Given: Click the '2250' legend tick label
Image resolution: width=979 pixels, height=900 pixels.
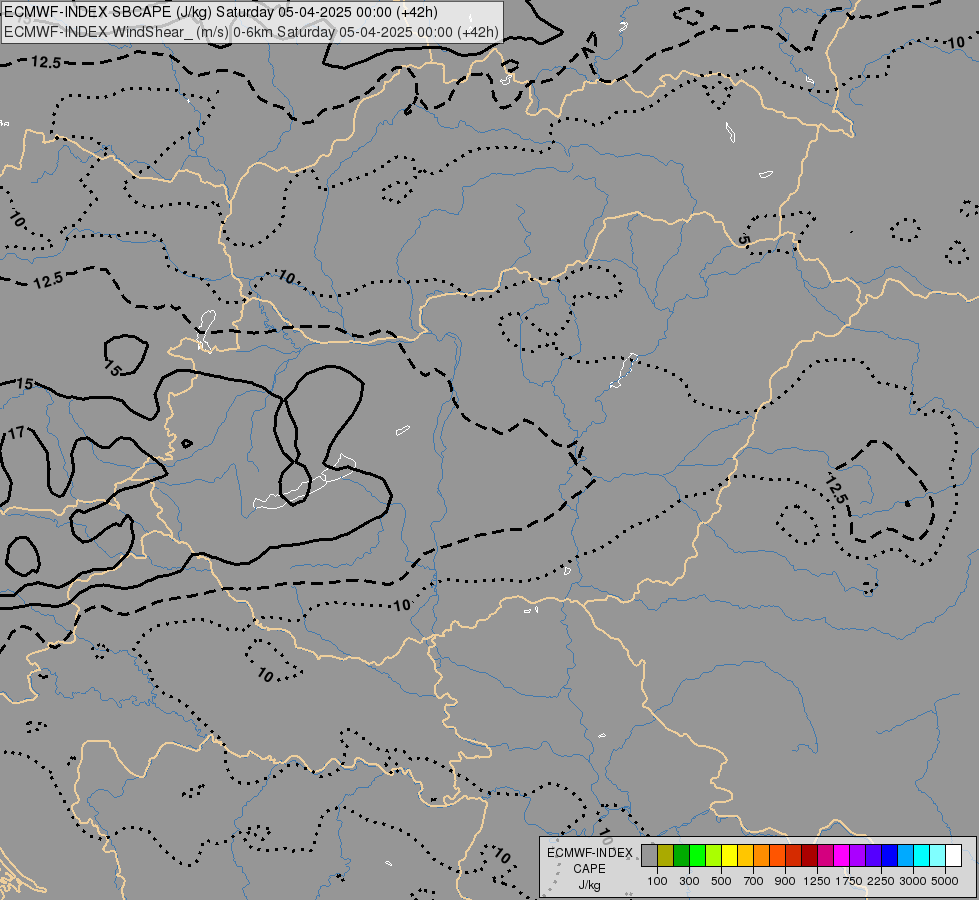Looking at the screenshot, I should 881,881.
